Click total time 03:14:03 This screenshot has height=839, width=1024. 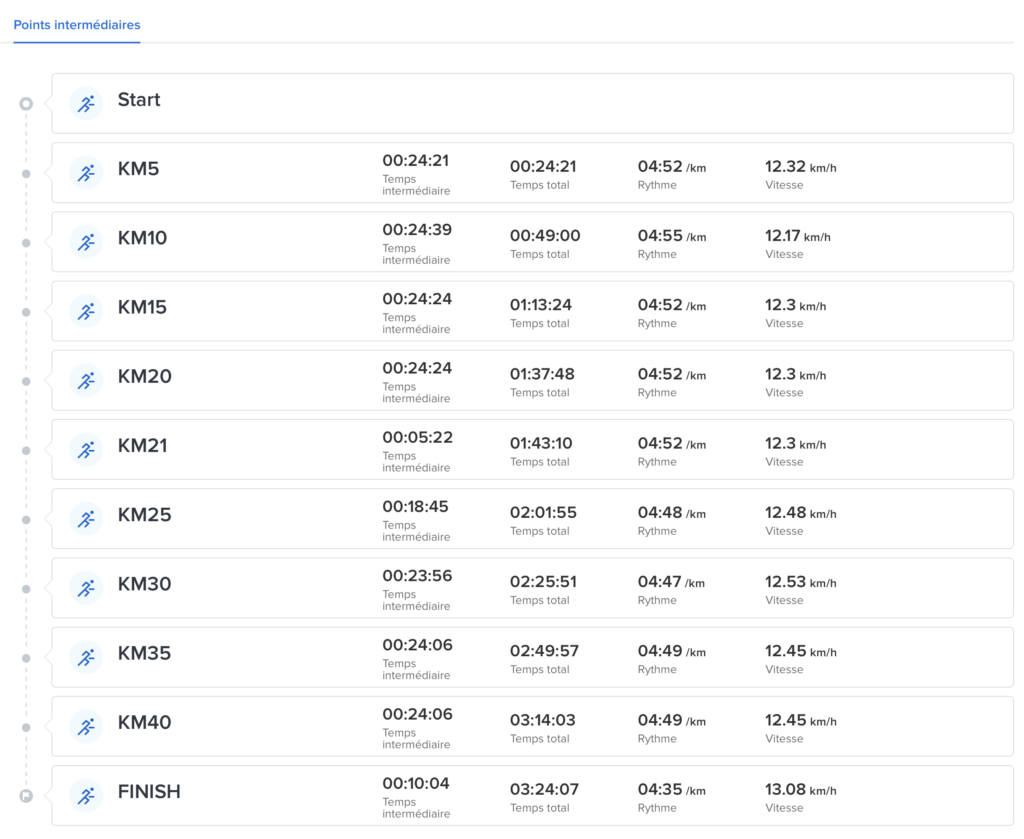click(x=543, y=720)
